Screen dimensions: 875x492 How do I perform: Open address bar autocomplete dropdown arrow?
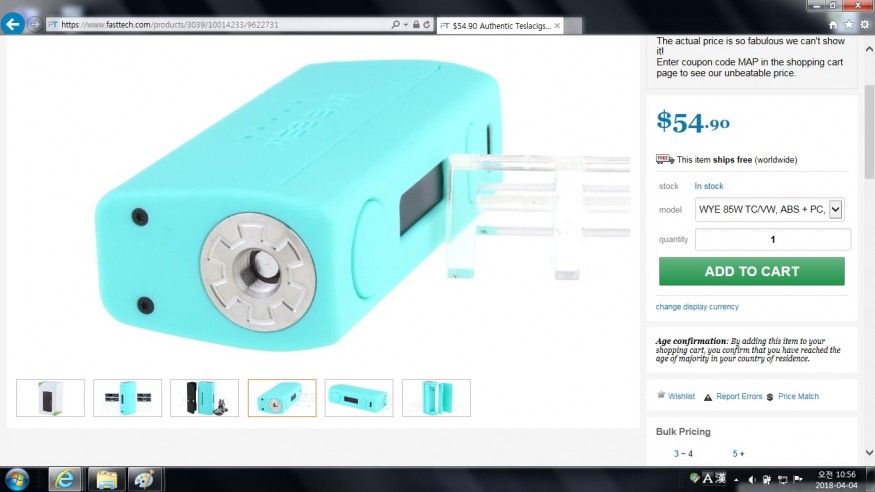pyautogui.click(x=406, y=25)
